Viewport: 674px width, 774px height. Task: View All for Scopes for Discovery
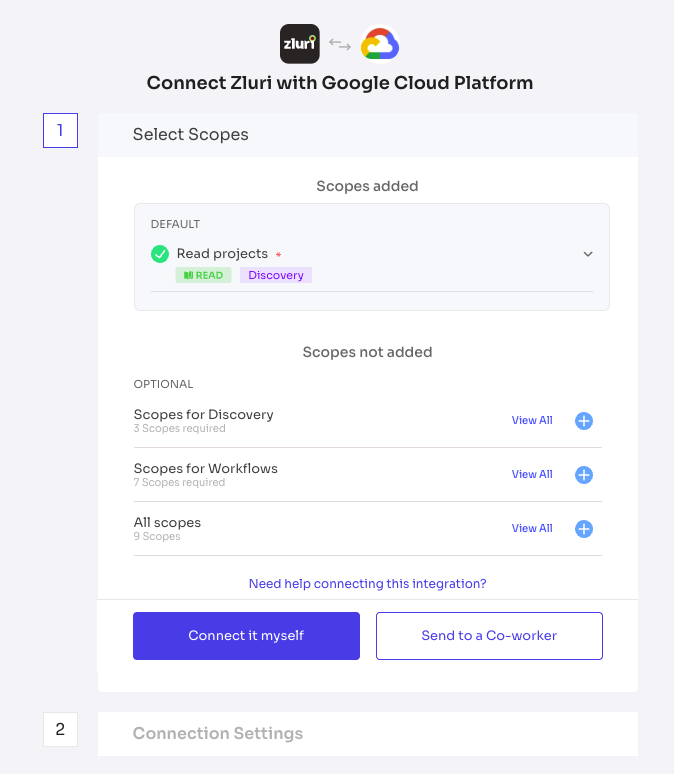coord(532,421)
